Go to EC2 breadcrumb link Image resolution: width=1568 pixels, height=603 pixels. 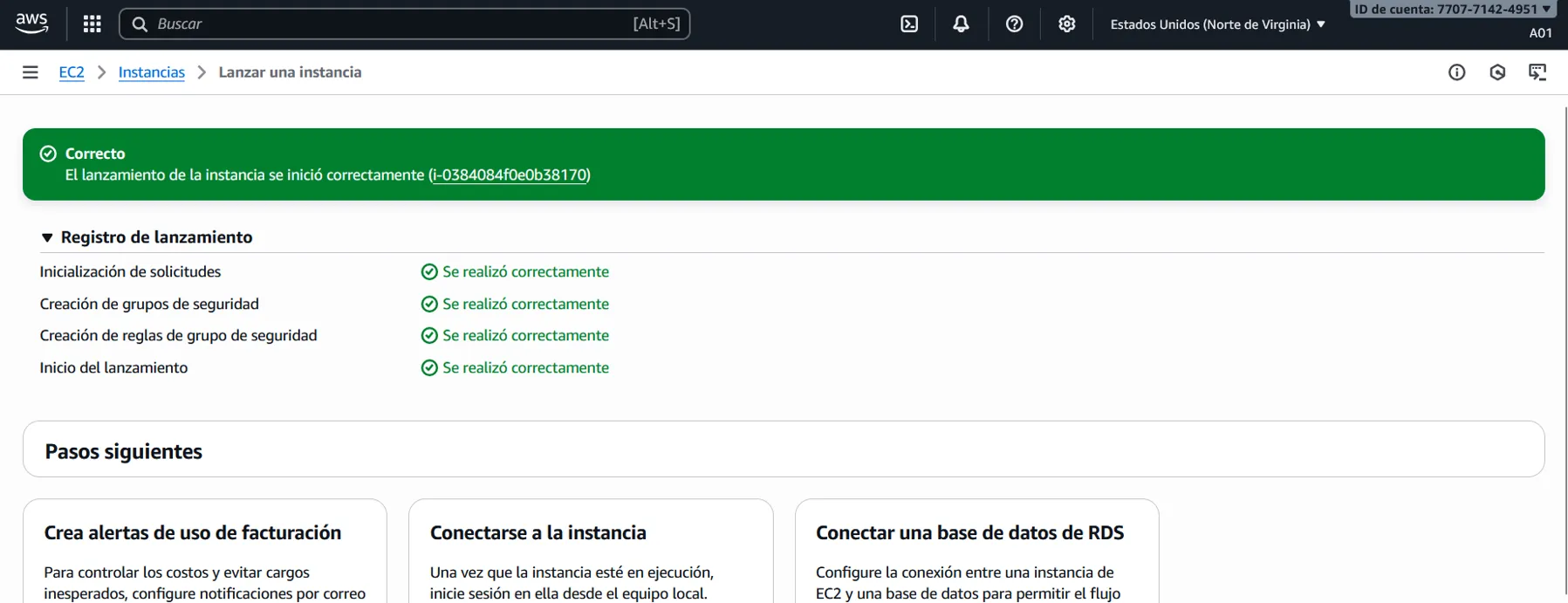click(72, 72)
